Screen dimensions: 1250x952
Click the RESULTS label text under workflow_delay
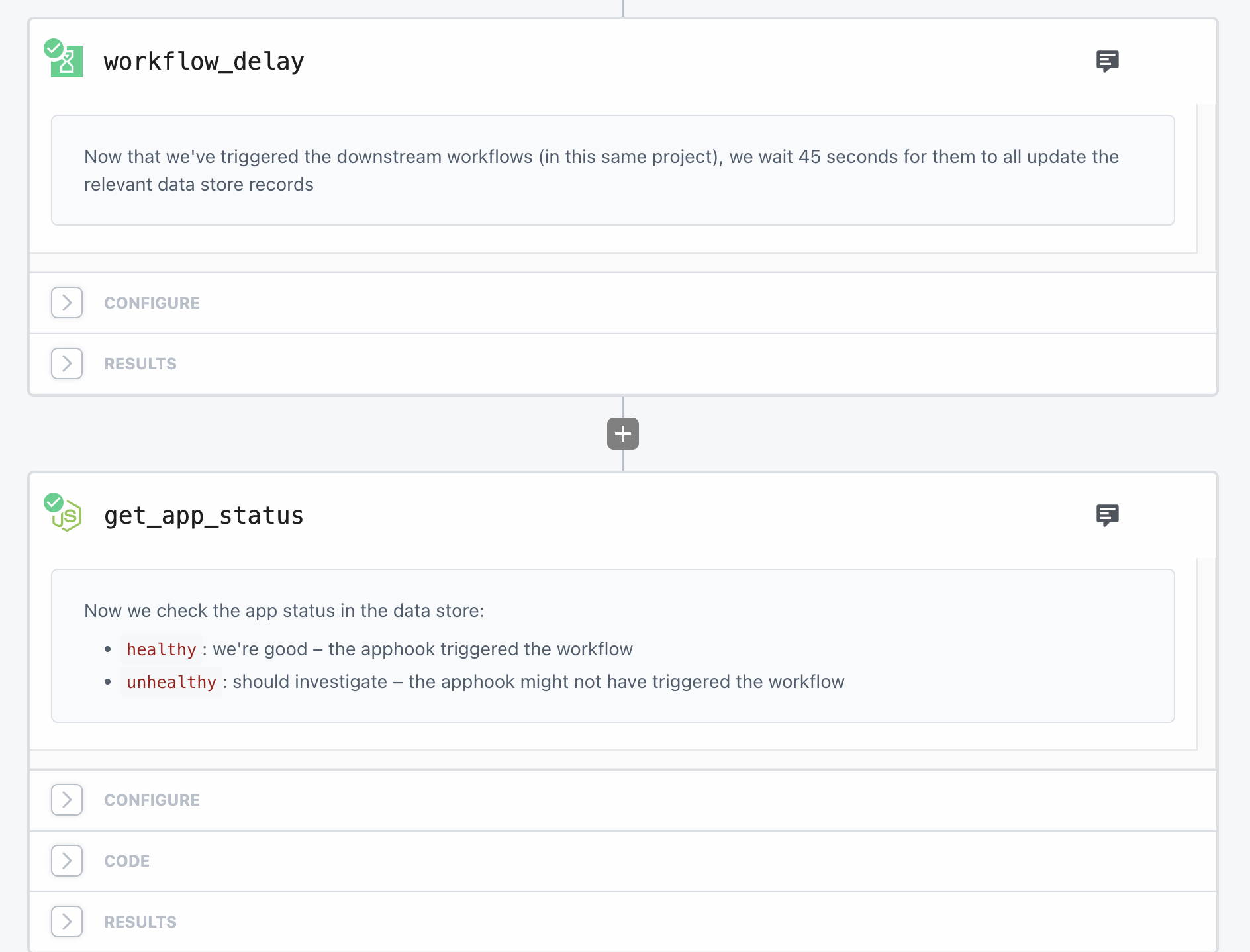point(140,363)
